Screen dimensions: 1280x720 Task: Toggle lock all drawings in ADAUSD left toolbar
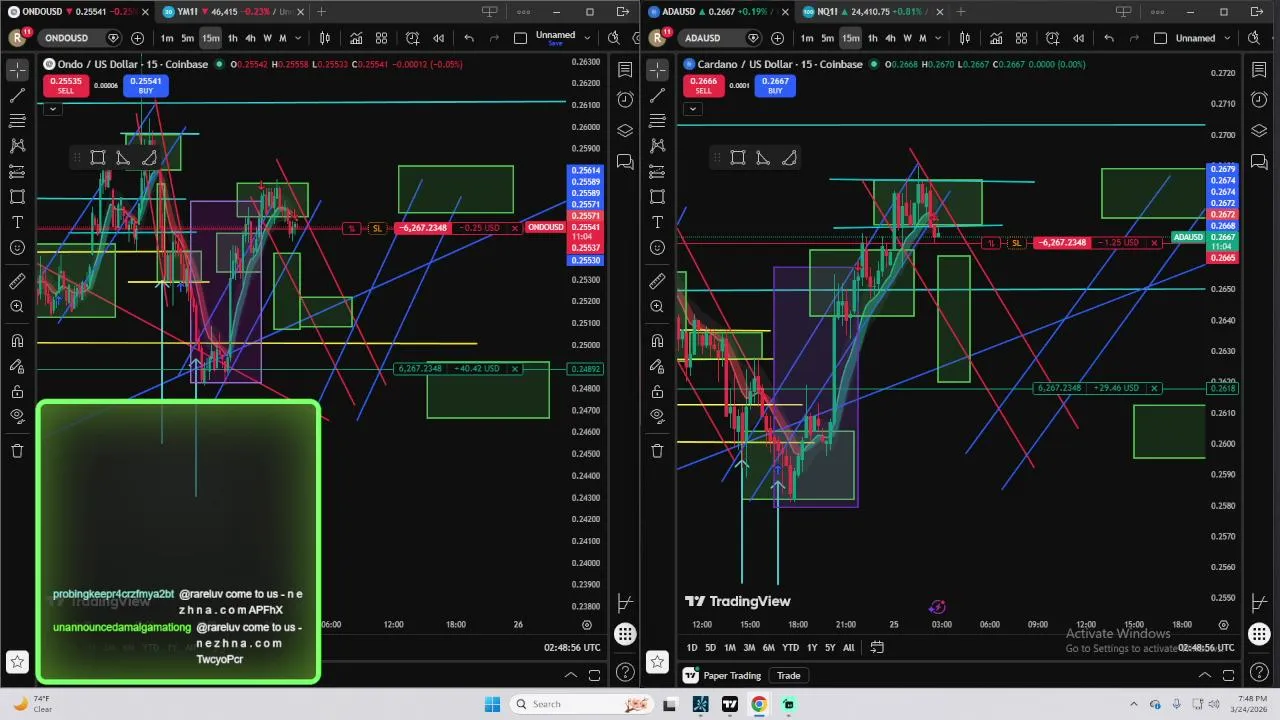point(657,391)
